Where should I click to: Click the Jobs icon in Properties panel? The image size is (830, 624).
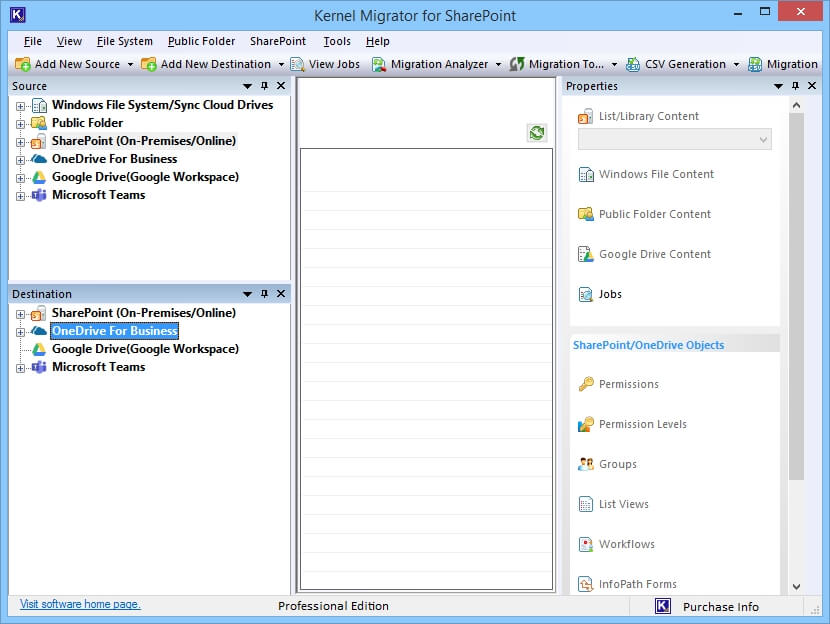point(585,294)
